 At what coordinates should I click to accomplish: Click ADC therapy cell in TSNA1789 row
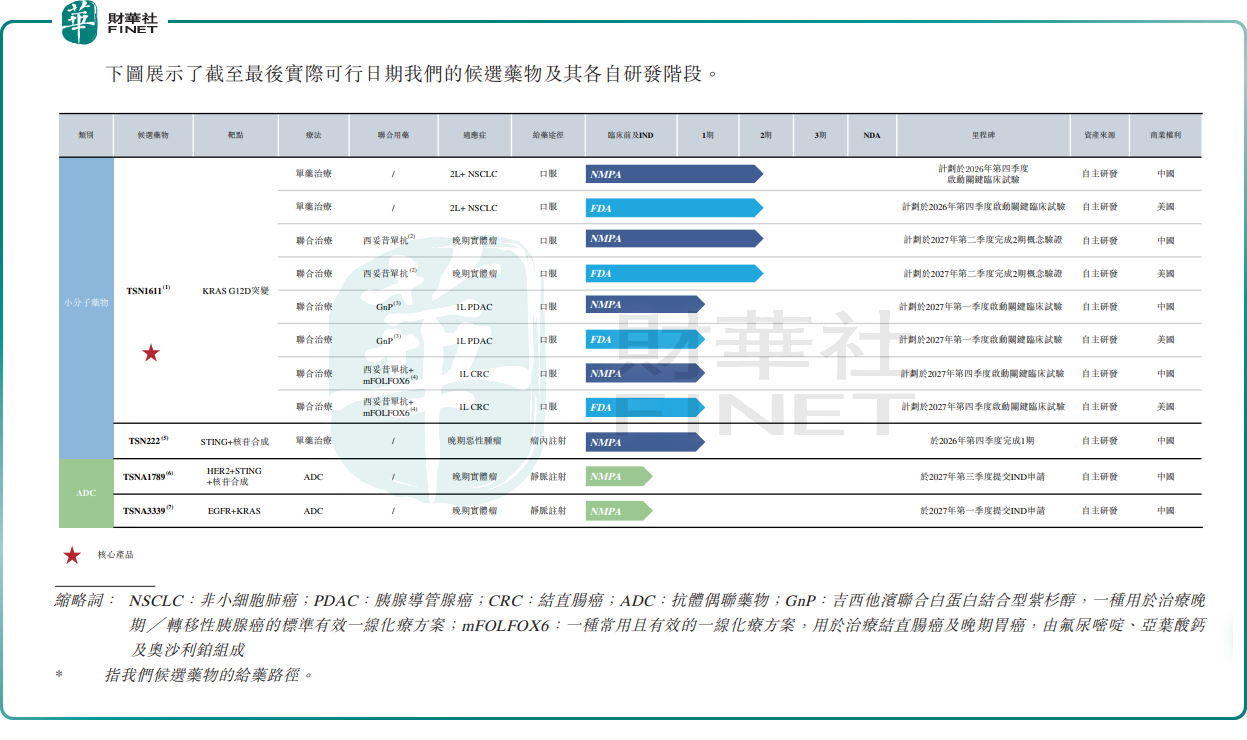tap(314, 477)
